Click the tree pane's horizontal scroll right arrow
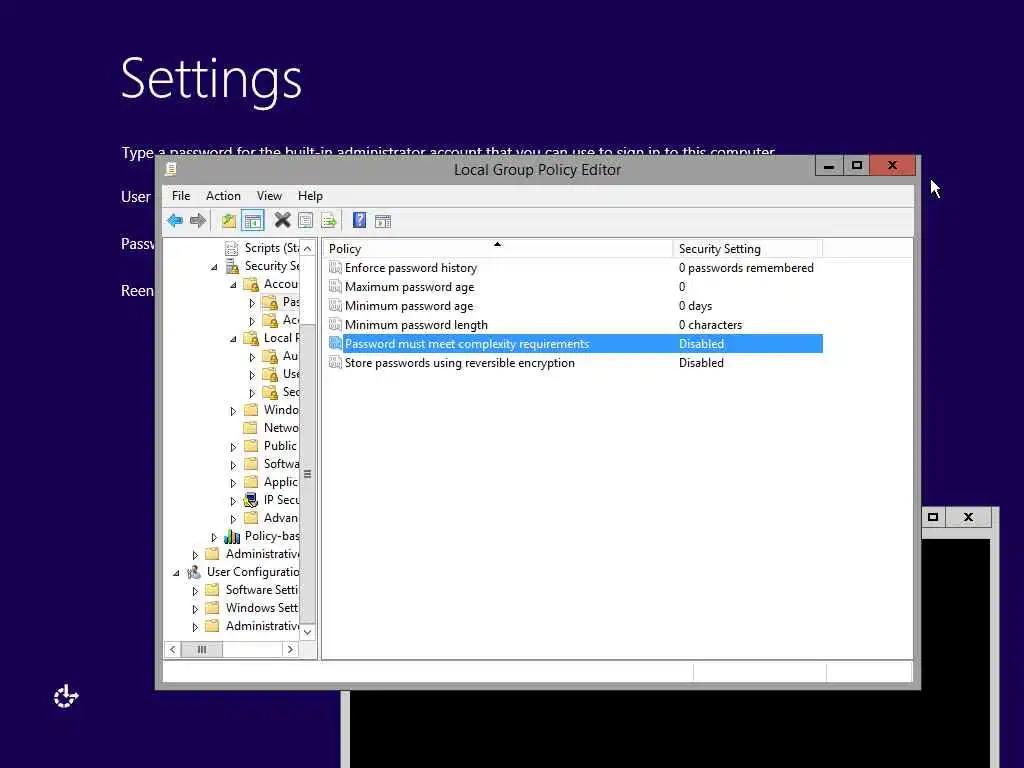The image size is (1024, 768). pos(290,649)
